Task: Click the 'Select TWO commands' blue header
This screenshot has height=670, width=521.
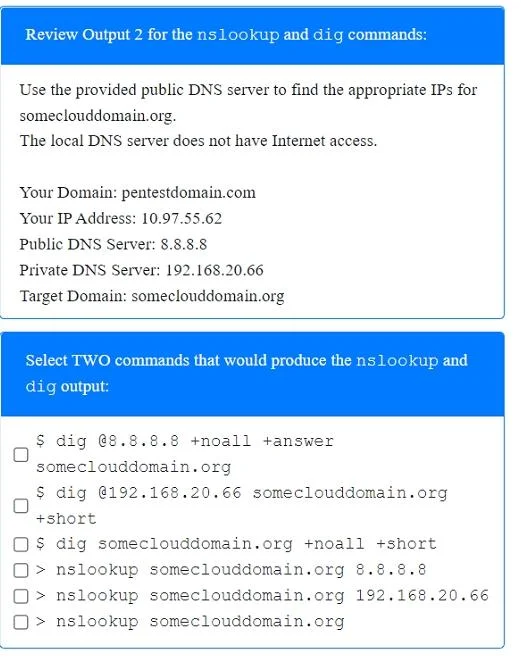Action: coord(253,374)
